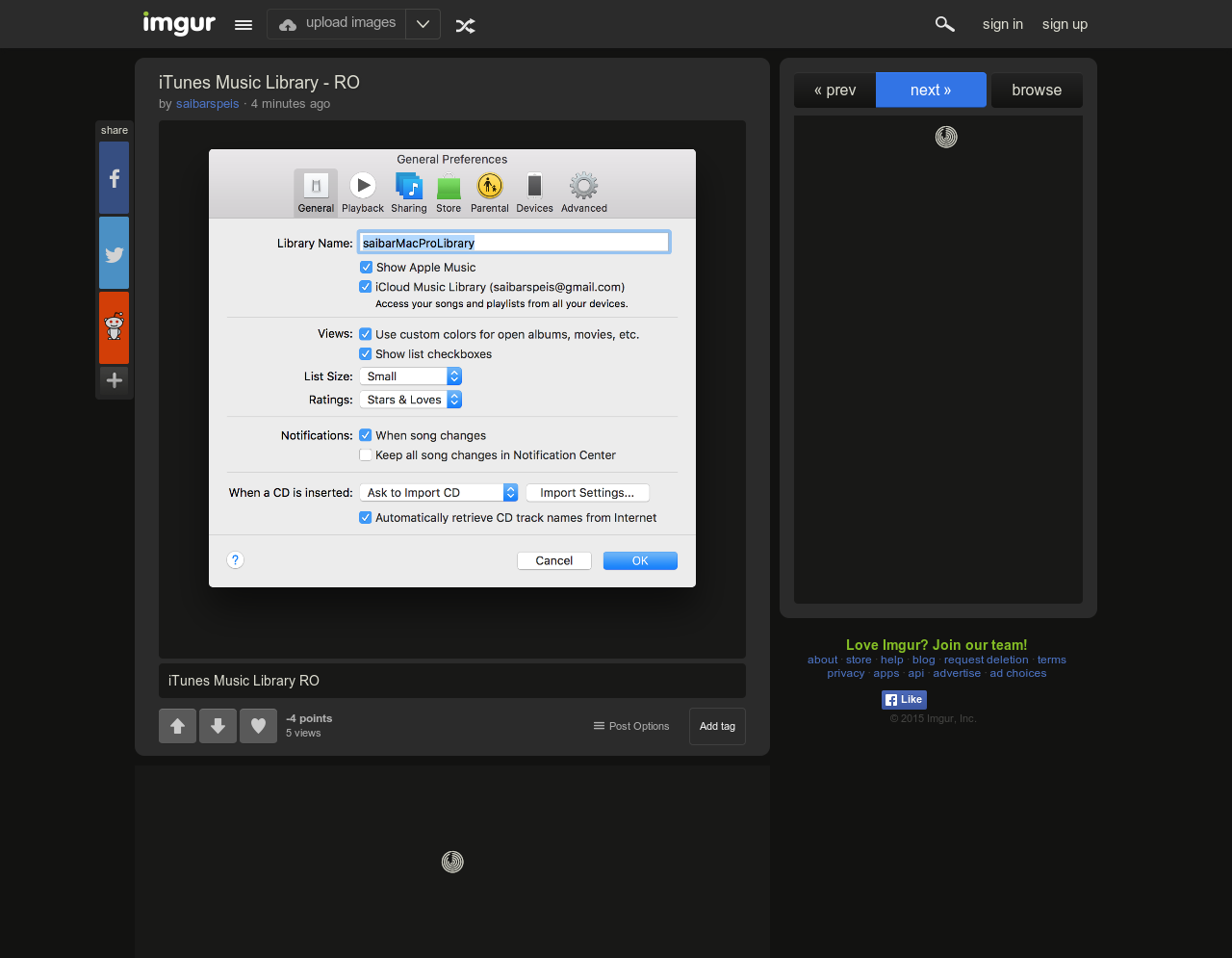This screenshot has height=958, width=1232.
Task: Open the Ratings dropdown
Action: coord(411,400)
